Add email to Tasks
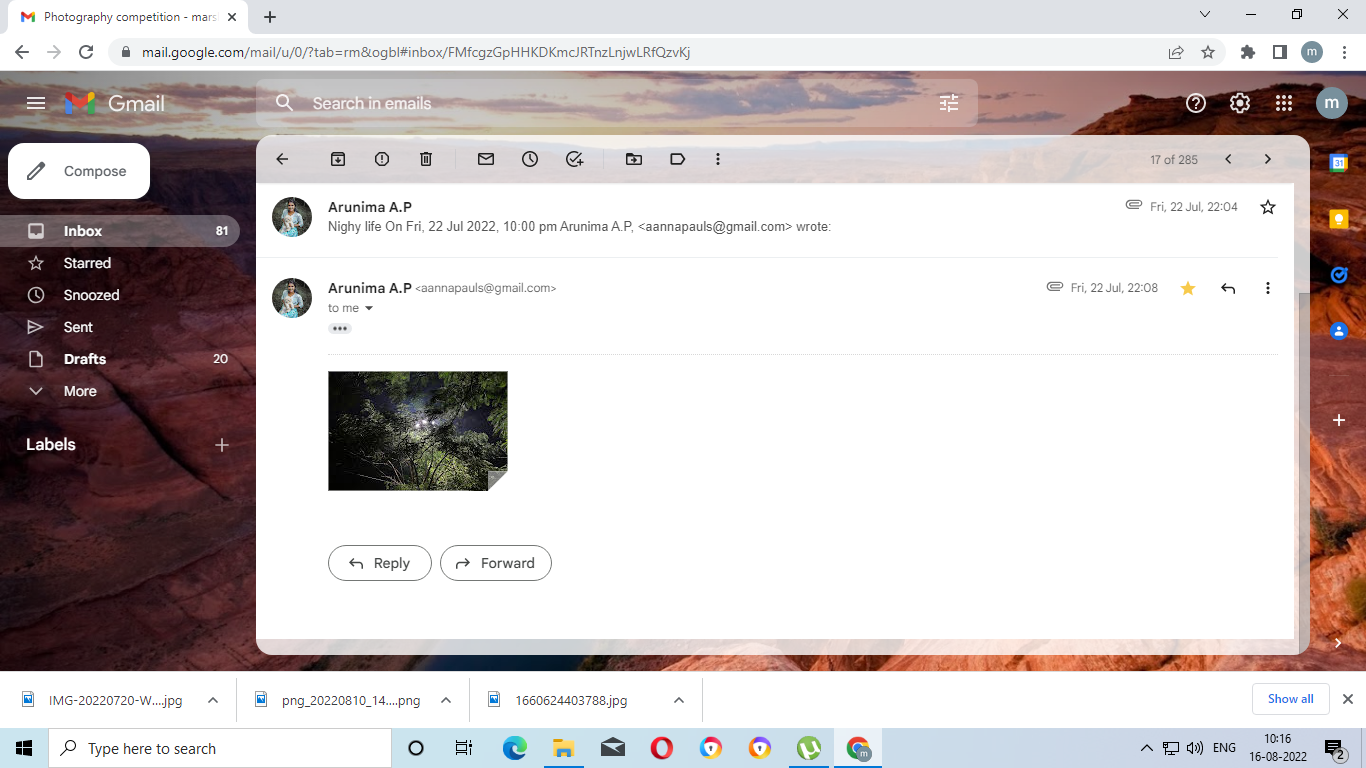Image resolution: width=1366 pixels, height=768 pixels. 574,159
